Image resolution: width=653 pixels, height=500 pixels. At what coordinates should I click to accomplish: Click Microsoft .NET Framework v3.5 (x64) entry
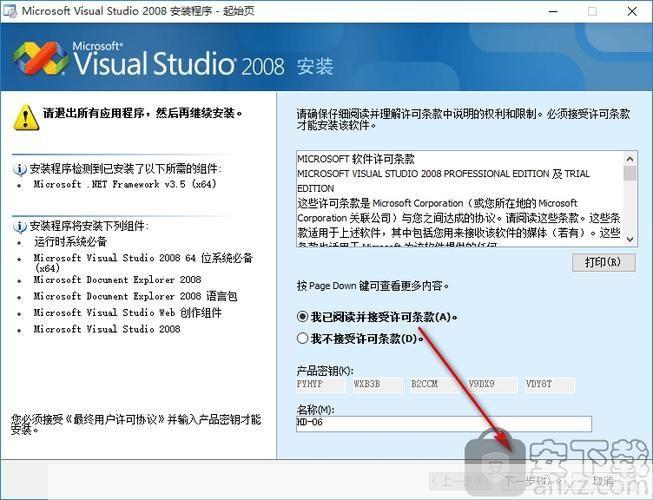pos(125,184)
